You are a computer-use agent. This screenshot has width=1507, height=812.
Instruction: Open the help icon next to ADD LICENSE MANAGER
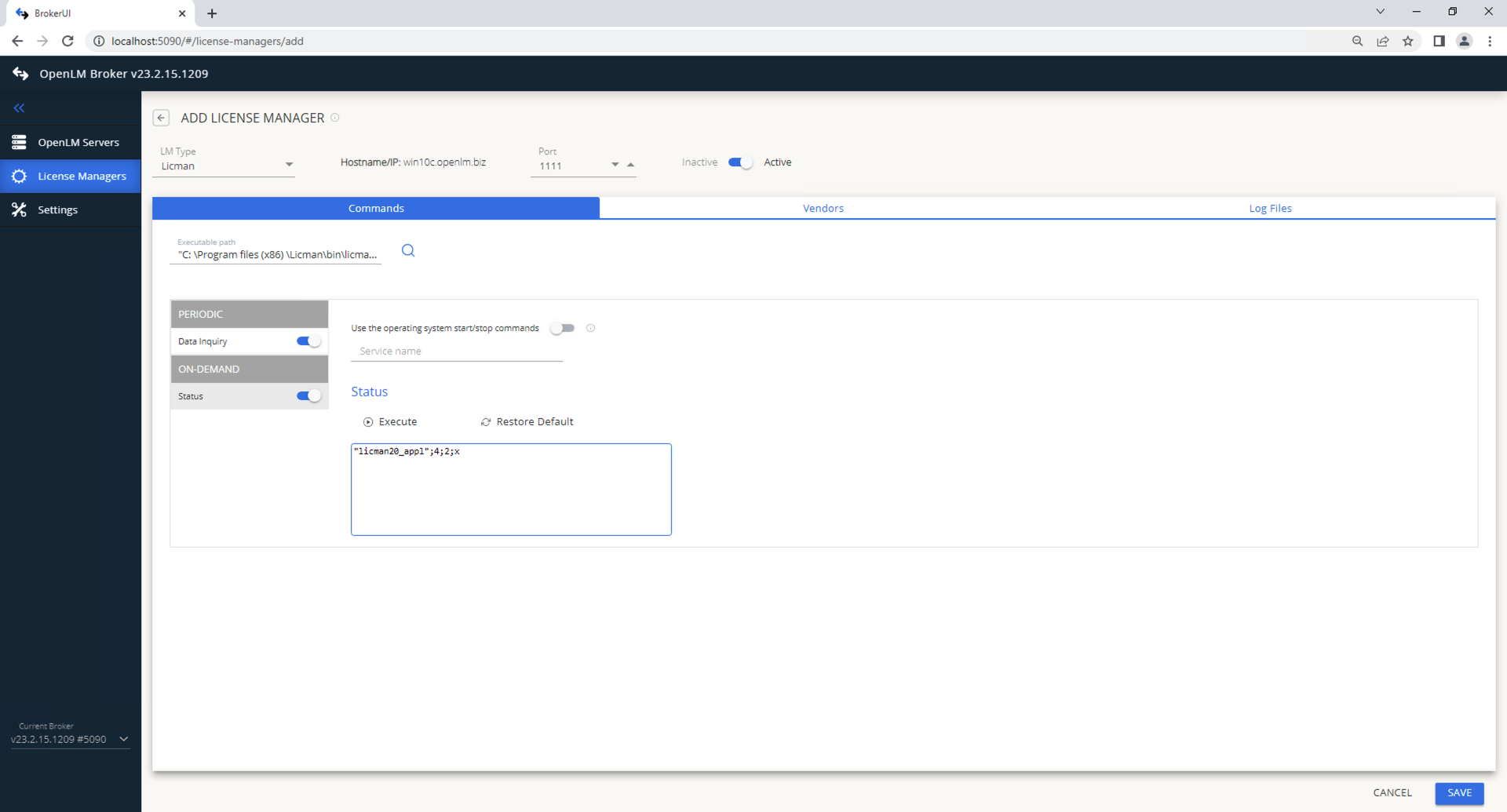tap(335, 117)
